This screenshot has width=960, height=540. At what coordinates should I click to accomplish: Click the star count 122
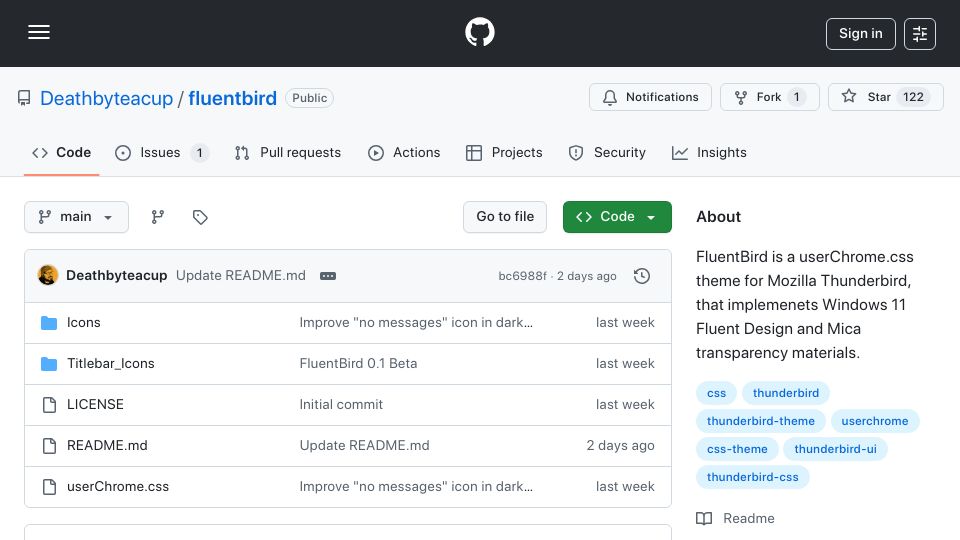click(x=913, y=97)
